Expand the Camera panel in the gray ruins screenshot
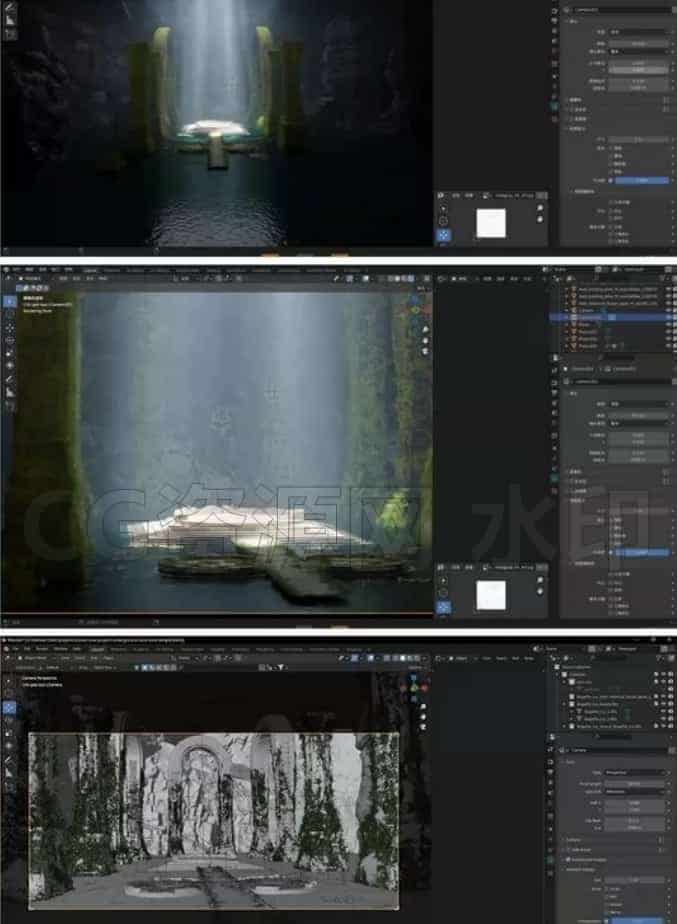Image resolution: width=677 pixels, height=924 pixels. coord(573,840)
